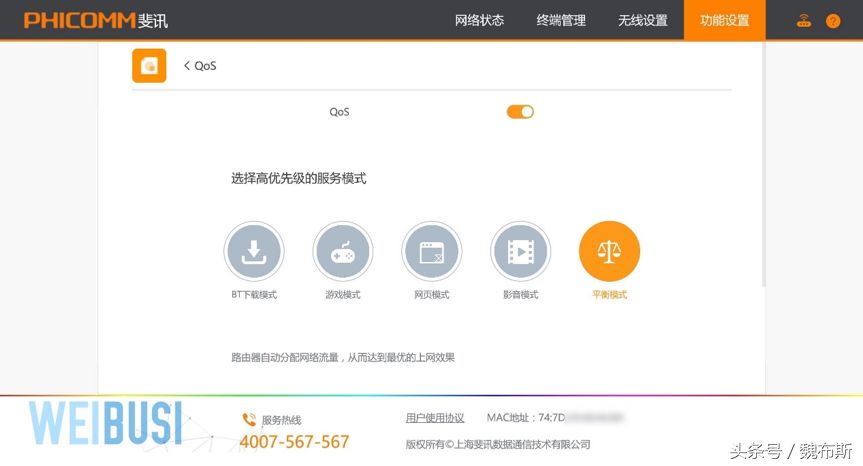
Task: Click the orange QoS section icon
Action: [149, 65]
